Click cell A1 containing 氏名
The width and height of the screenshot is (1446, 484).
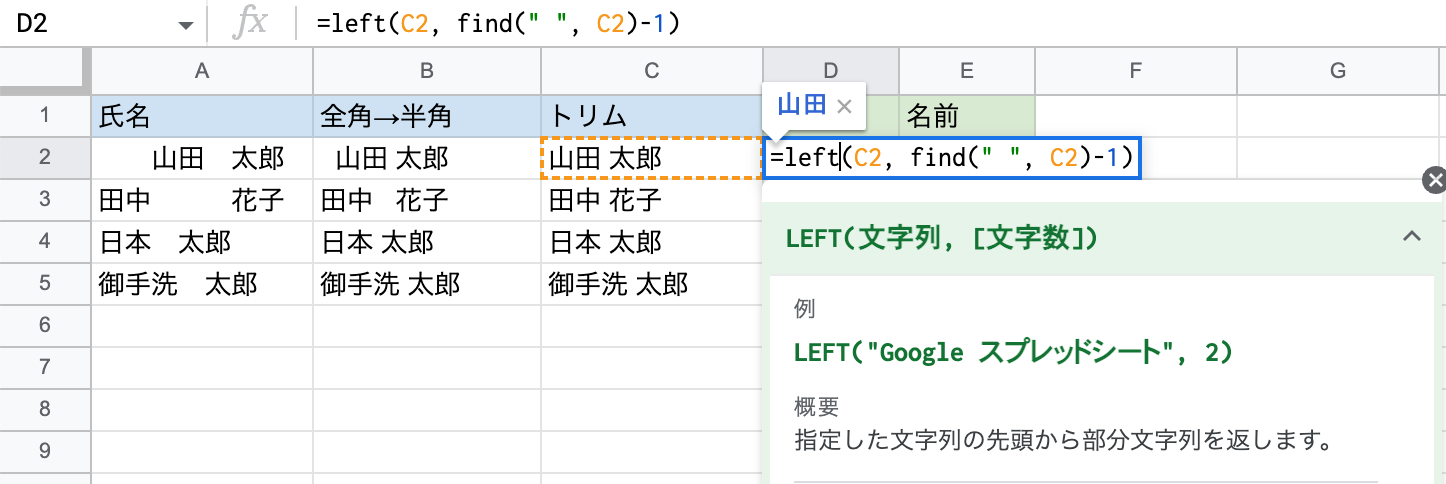pos(202,116)
